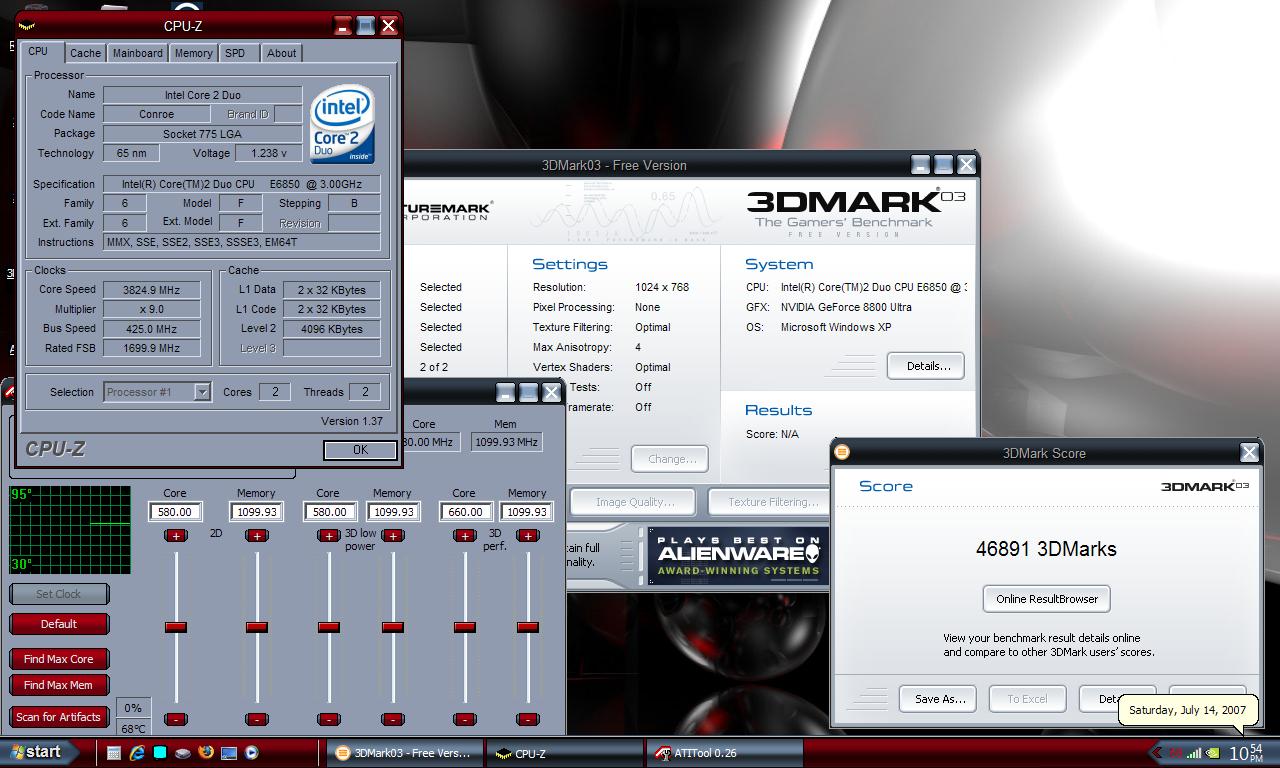Increase 3D low power Memory with plus
1280x768 pixels.
point(392,536)
